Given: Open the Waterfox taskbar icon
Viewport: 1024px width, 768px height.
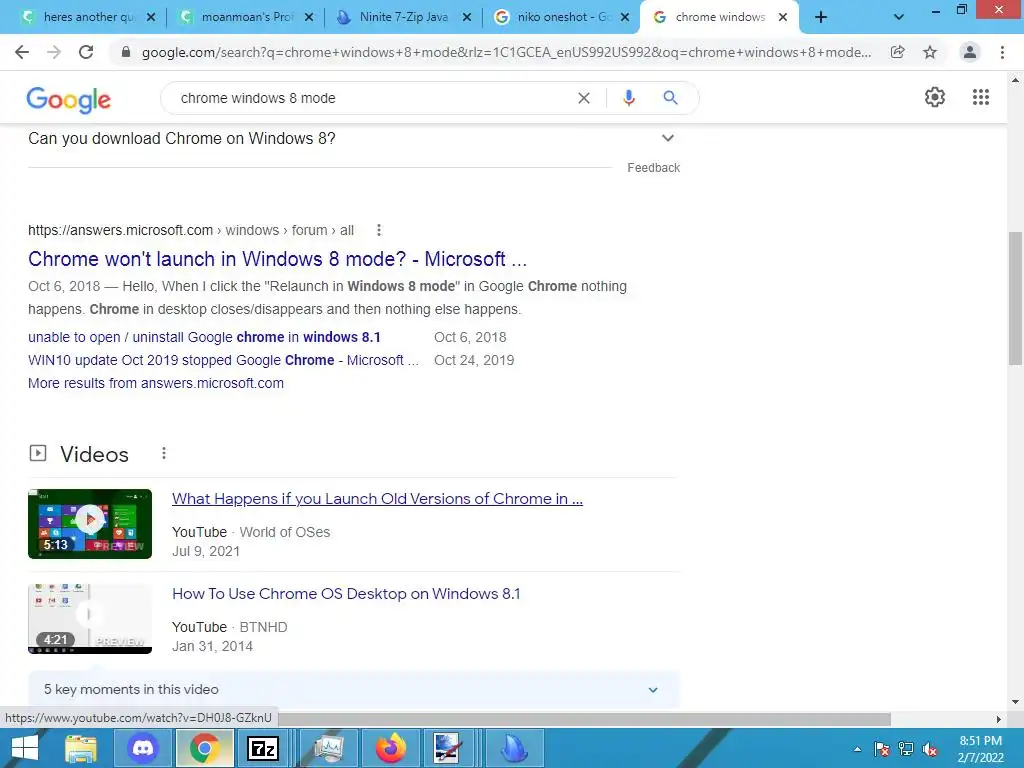Looking at the screenshot, I should coord(515,748).
